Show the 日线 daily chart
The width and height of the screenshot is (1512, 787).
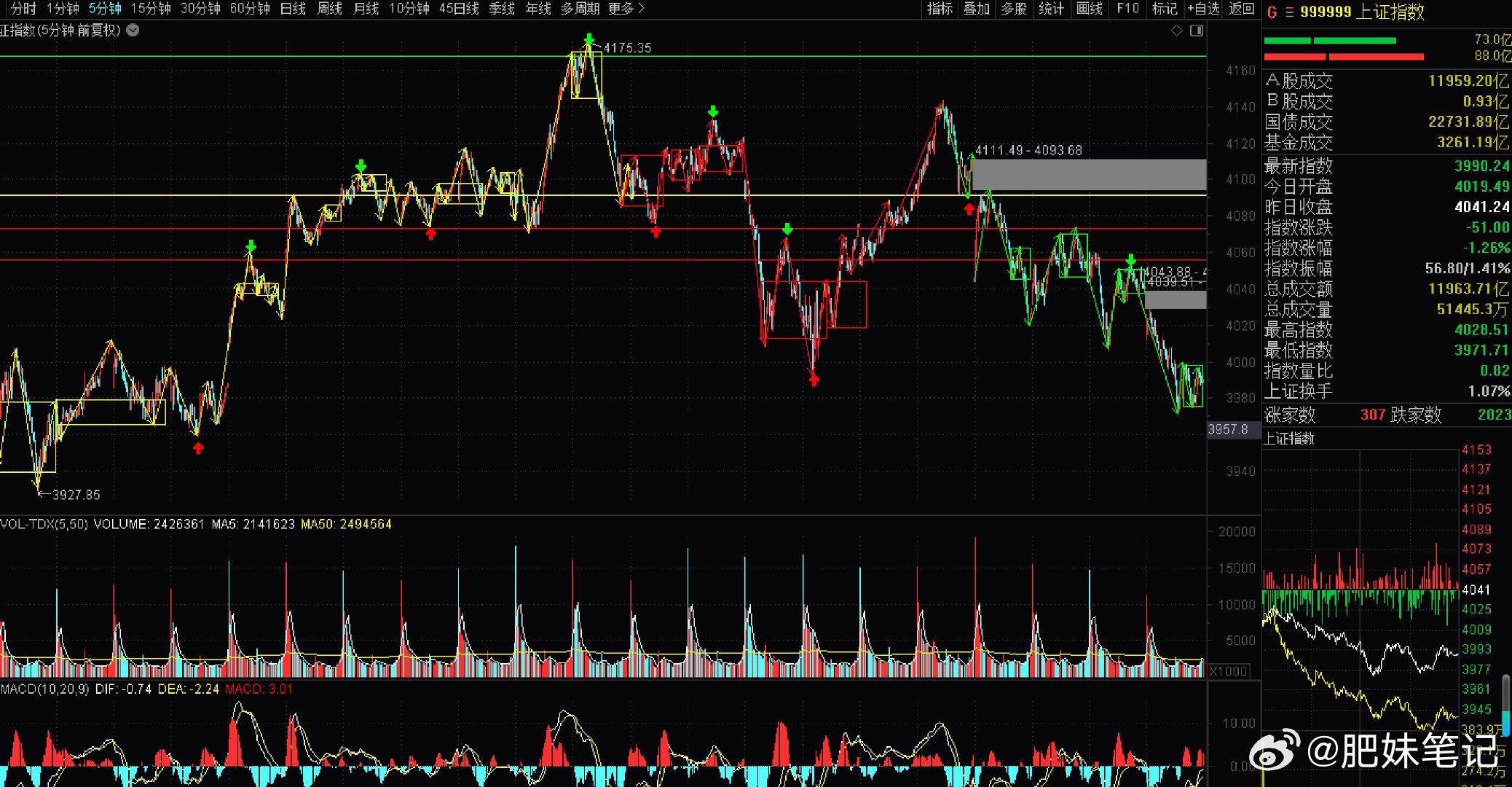coord(293,8)
